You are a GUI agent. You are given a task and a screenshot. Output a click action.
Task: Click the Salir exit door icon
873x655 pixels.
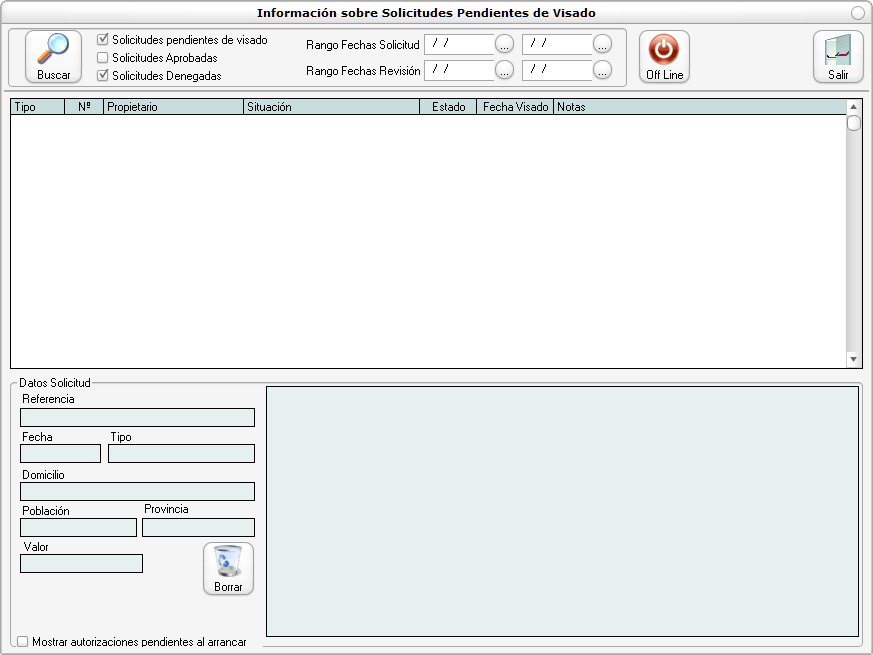[x=837, y=50]
